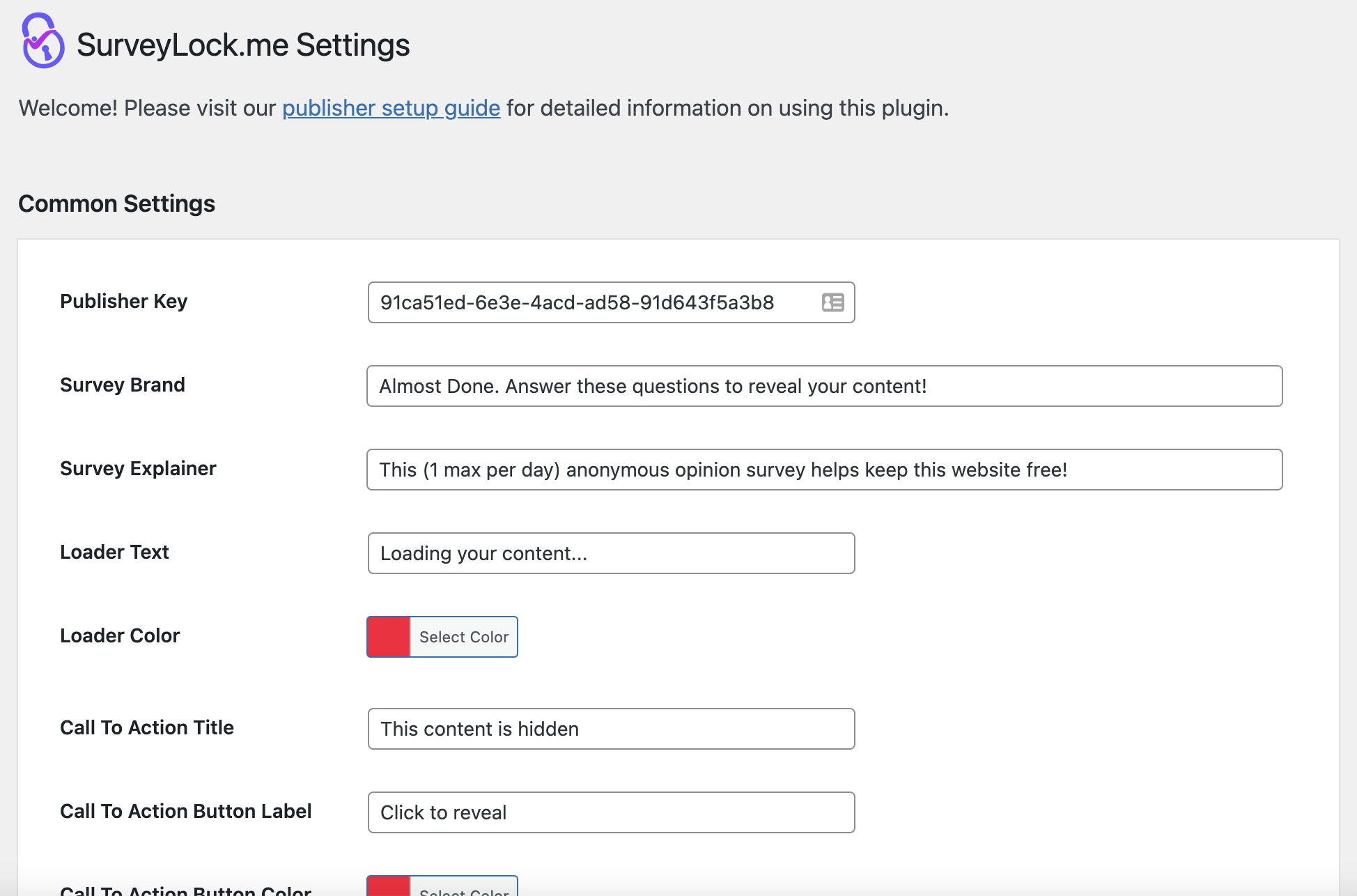Click the Call To Action Button Label label
1357x896 pixels.
tap(185, 811)
